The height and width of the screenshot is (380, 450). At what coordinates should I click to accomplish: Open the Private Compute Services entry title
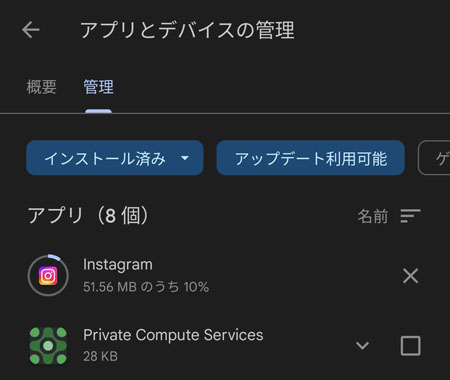pyautogui.click(x=173, y=335)
